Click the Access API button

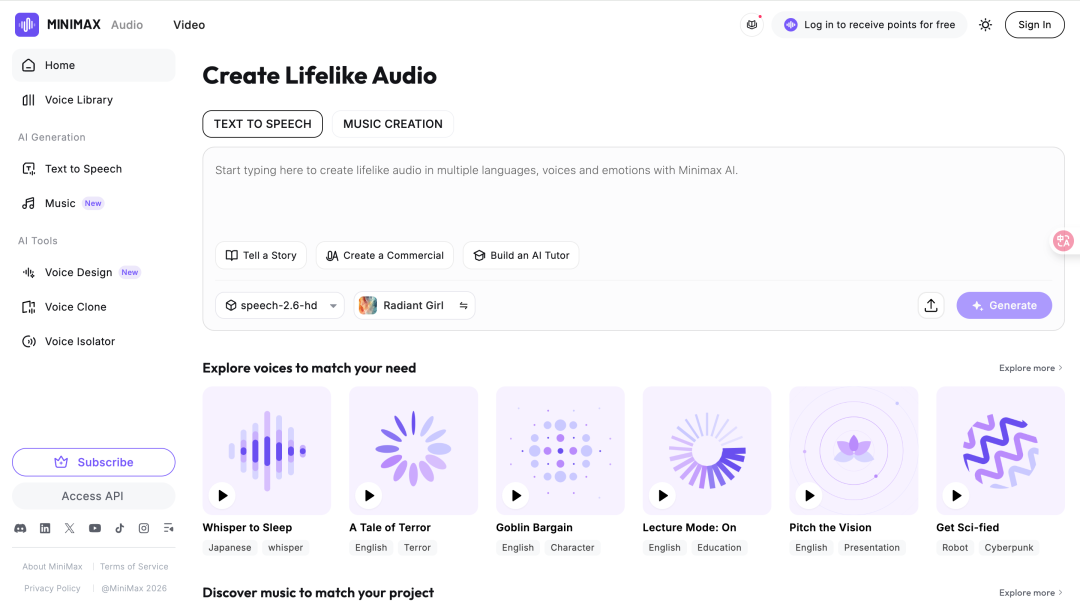tap(94, 496)
